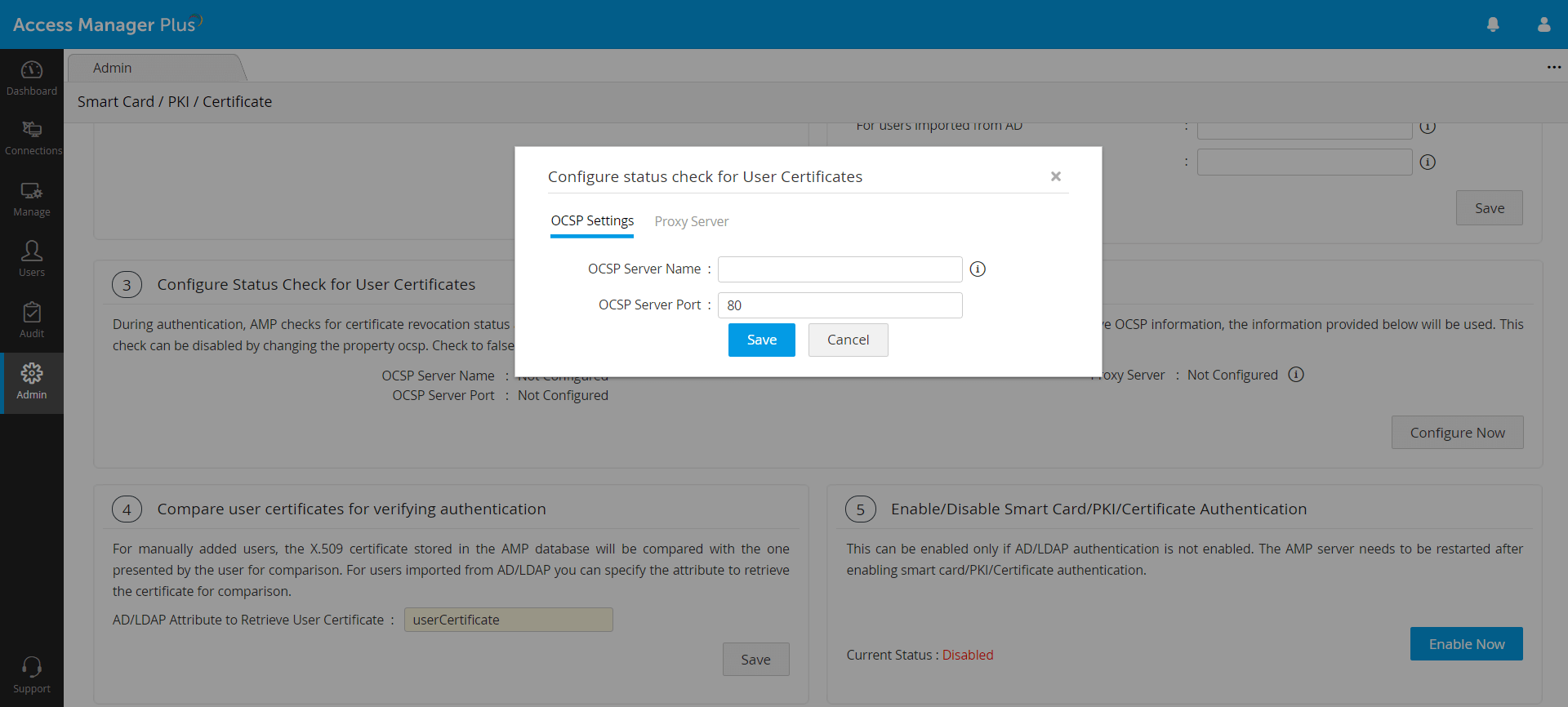Click Cancel in the dialog
The image size is (1568, 707).
tap(848, 340)
